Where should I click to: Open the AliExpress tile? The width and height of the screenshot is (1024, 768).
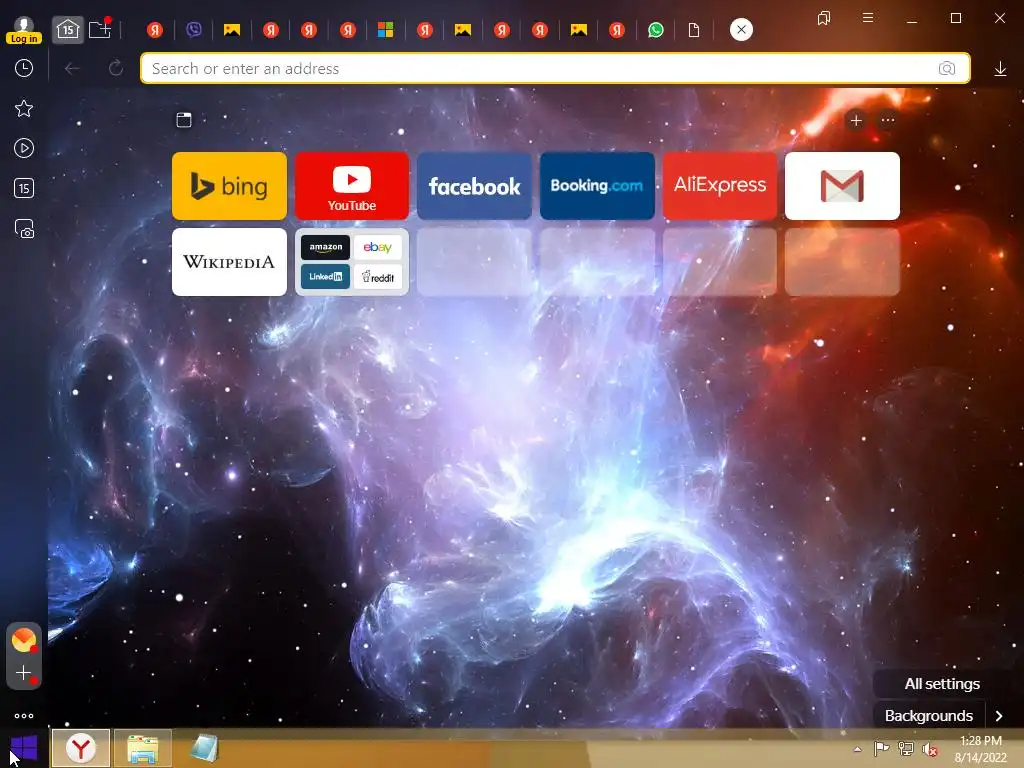pos(720,186)
